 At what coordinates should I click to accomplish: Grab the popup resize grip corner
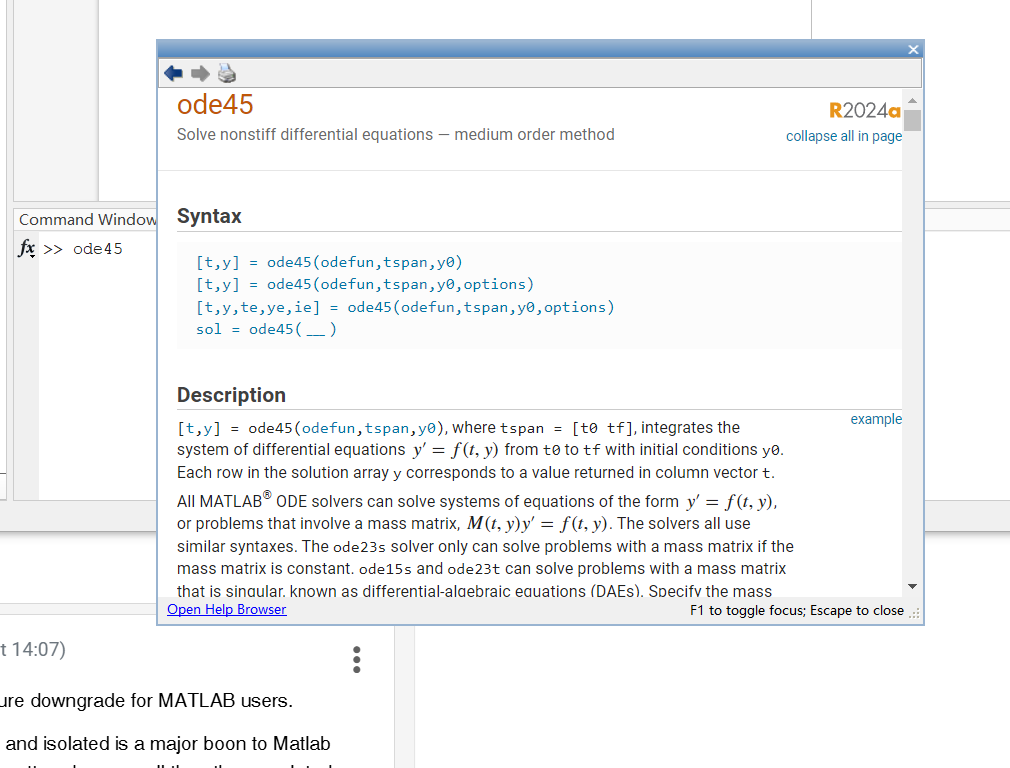pyautogui.click(x=914, y=613)
